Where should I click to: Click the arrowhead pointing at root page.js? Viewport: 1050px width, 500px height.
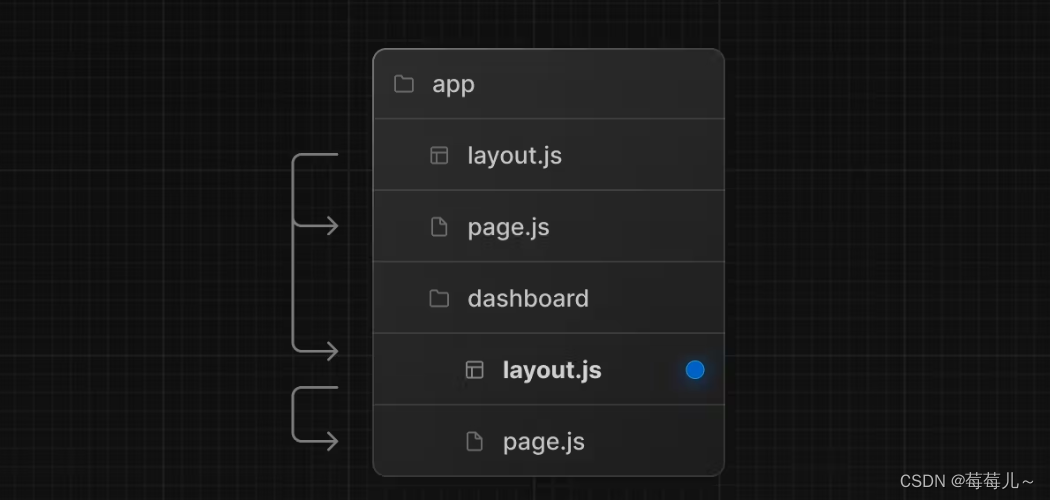click(331, 226)
